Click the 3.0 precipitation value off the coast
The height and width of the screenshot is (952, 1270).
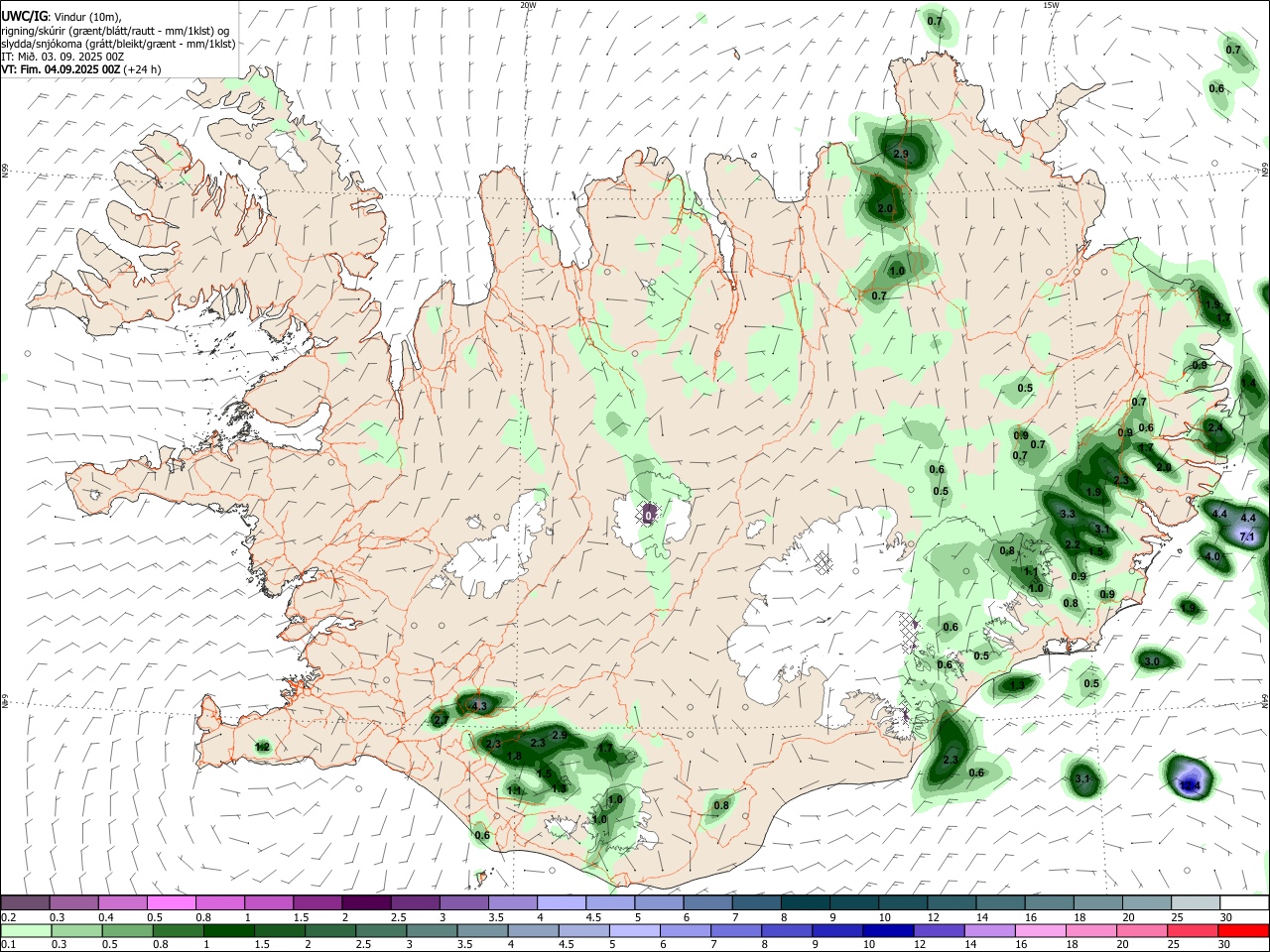pos(1152,661)
